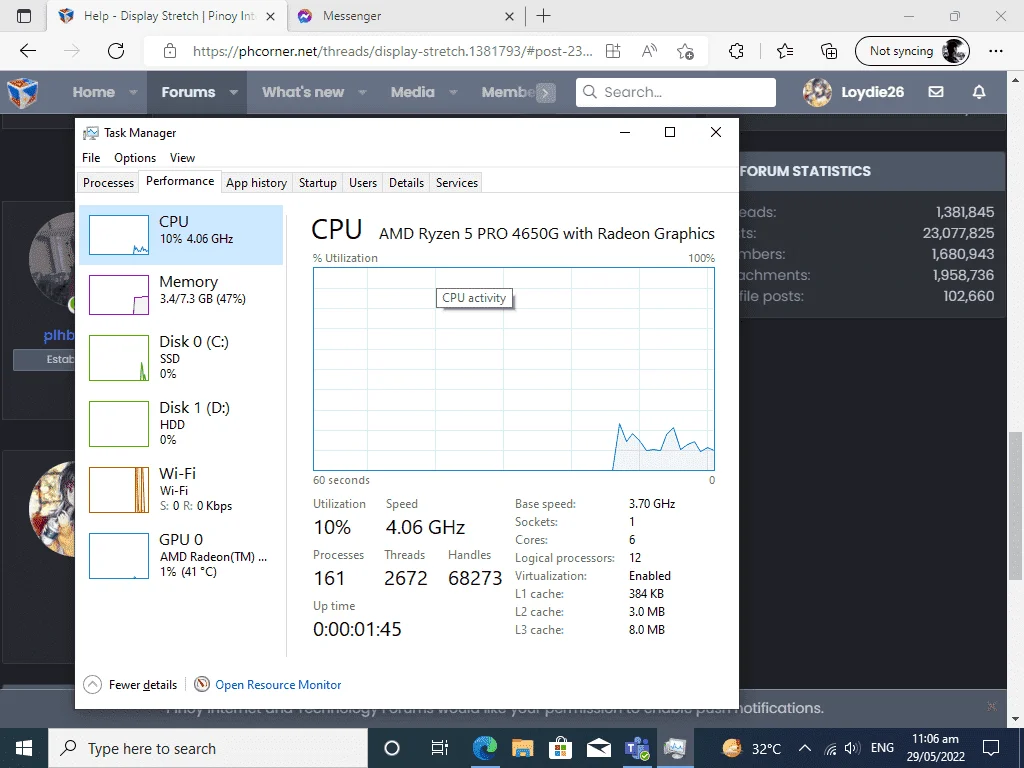Open Task Manager Options menu

[x=135, y=157]
